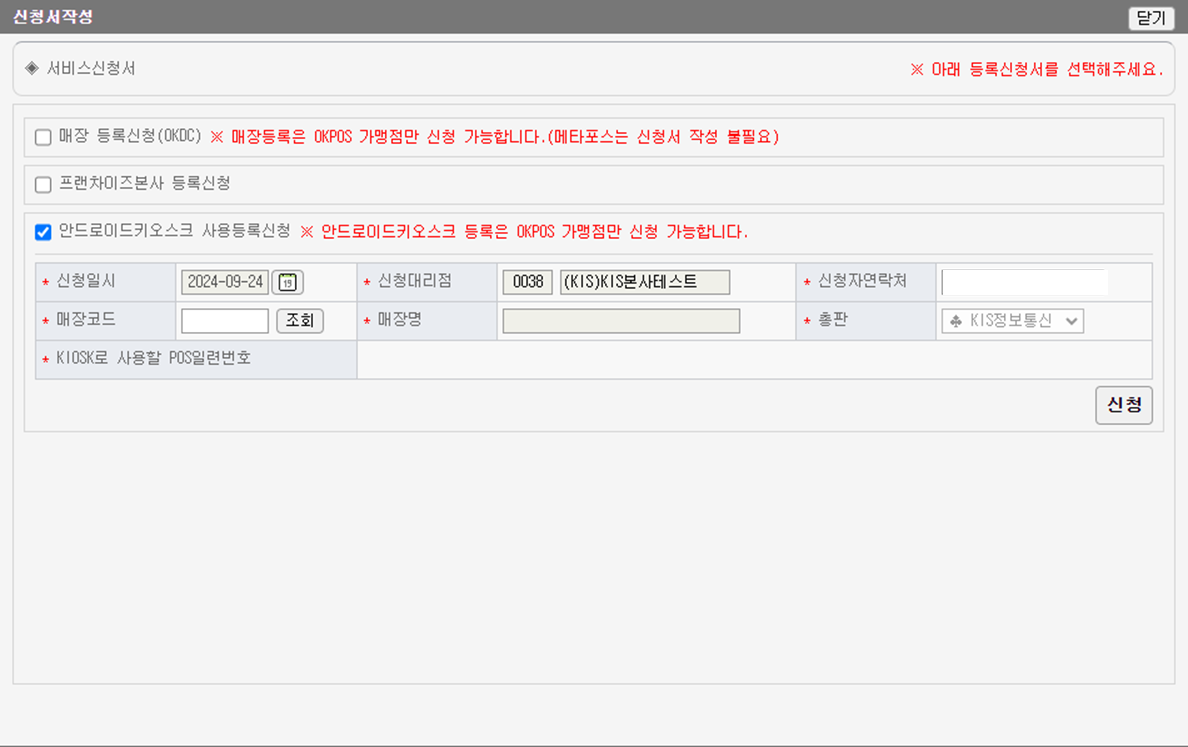Click the diamond icon beside 서비스신청서

pos(32,68)
